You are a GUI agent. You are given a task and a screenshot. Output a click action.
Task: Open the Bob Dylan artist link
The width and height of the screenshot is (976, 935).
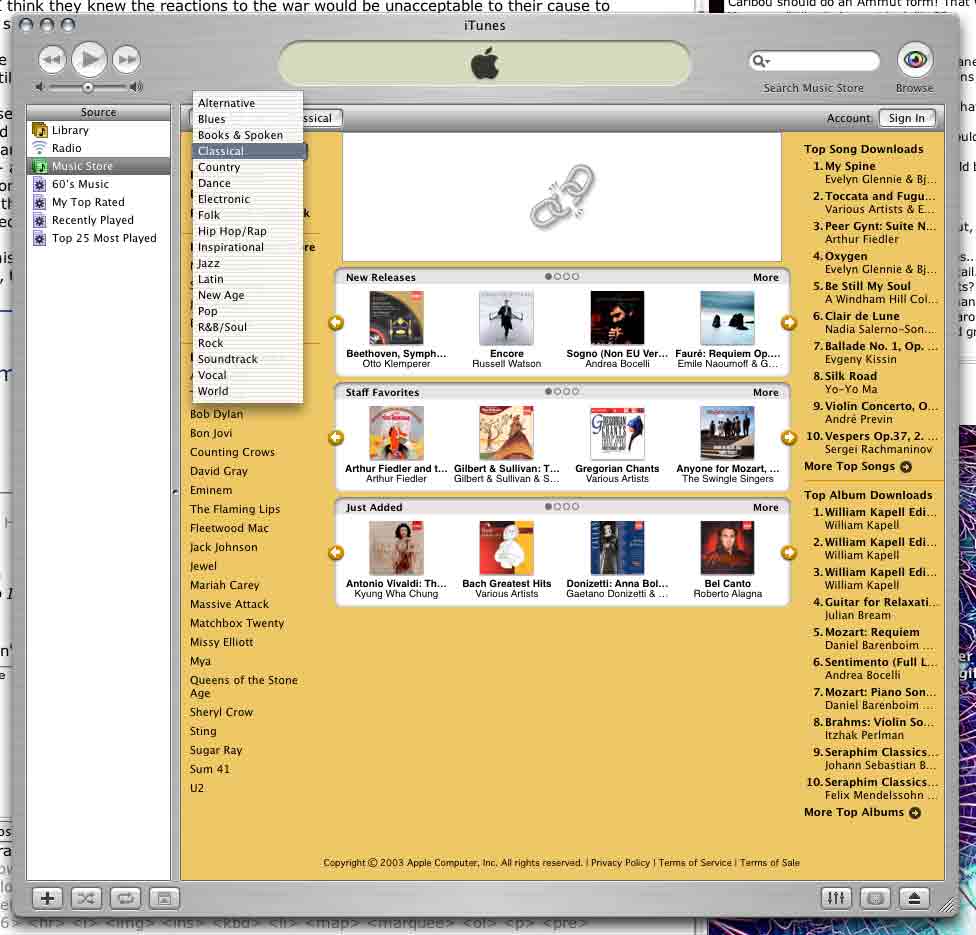pyautogui.click(x=217, y=414)
